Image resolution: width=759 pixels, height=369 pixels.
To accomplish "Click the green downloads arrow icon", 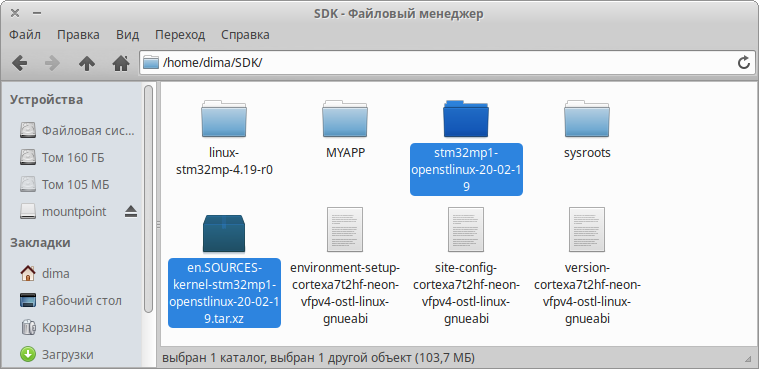I will tap(28, 354).
